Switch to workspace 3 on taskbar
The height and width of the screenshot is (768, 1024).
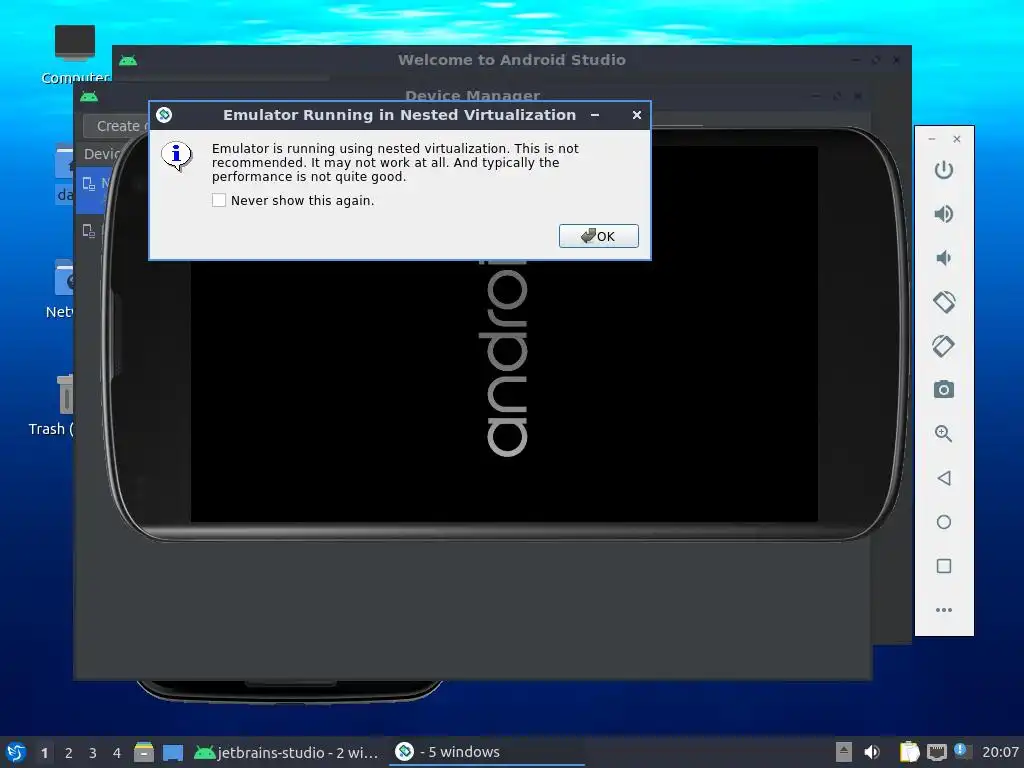[93, 753]
